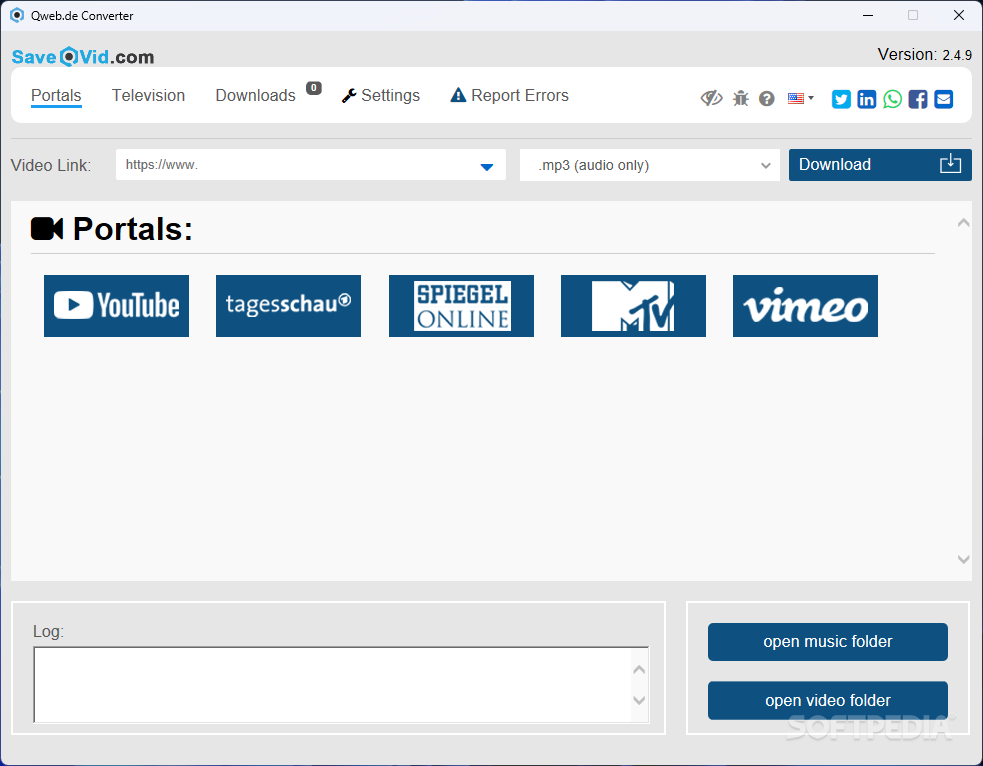Image resolution: width=983 pixels, height=766 pixels.
Task: Minimize the Qweb.de Converter window
Action: pyautogui.click(x=868, y=15)
